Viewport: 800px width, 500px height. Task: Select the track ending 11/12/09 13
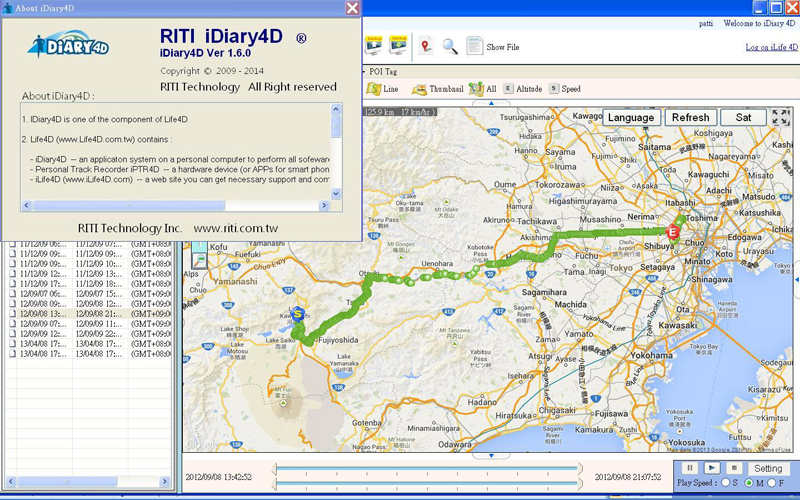click(99, 274)
